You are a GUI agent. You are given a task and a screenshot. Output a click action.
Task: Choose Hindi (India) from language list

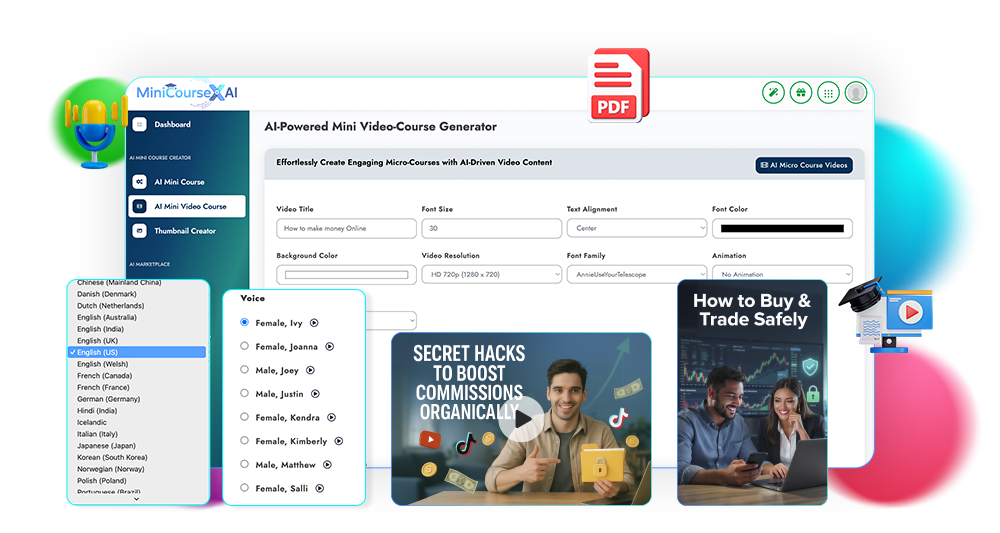click(97, 411)
